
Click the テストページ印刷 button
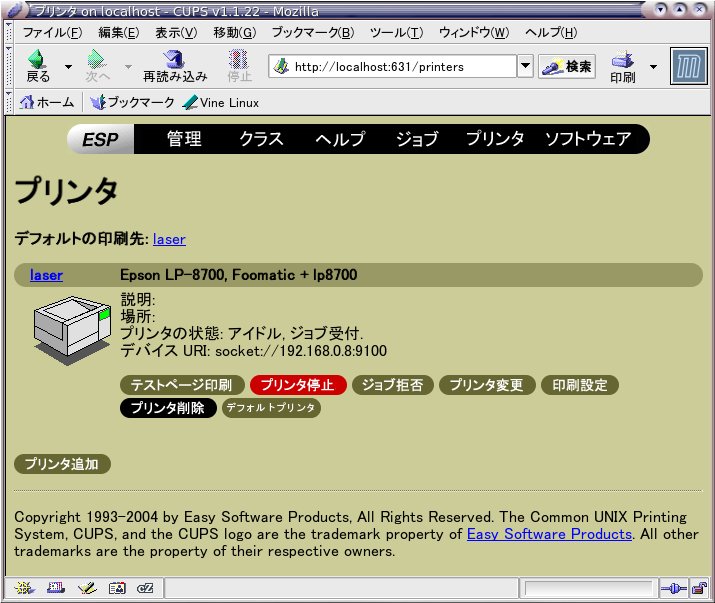pos(182,385)
